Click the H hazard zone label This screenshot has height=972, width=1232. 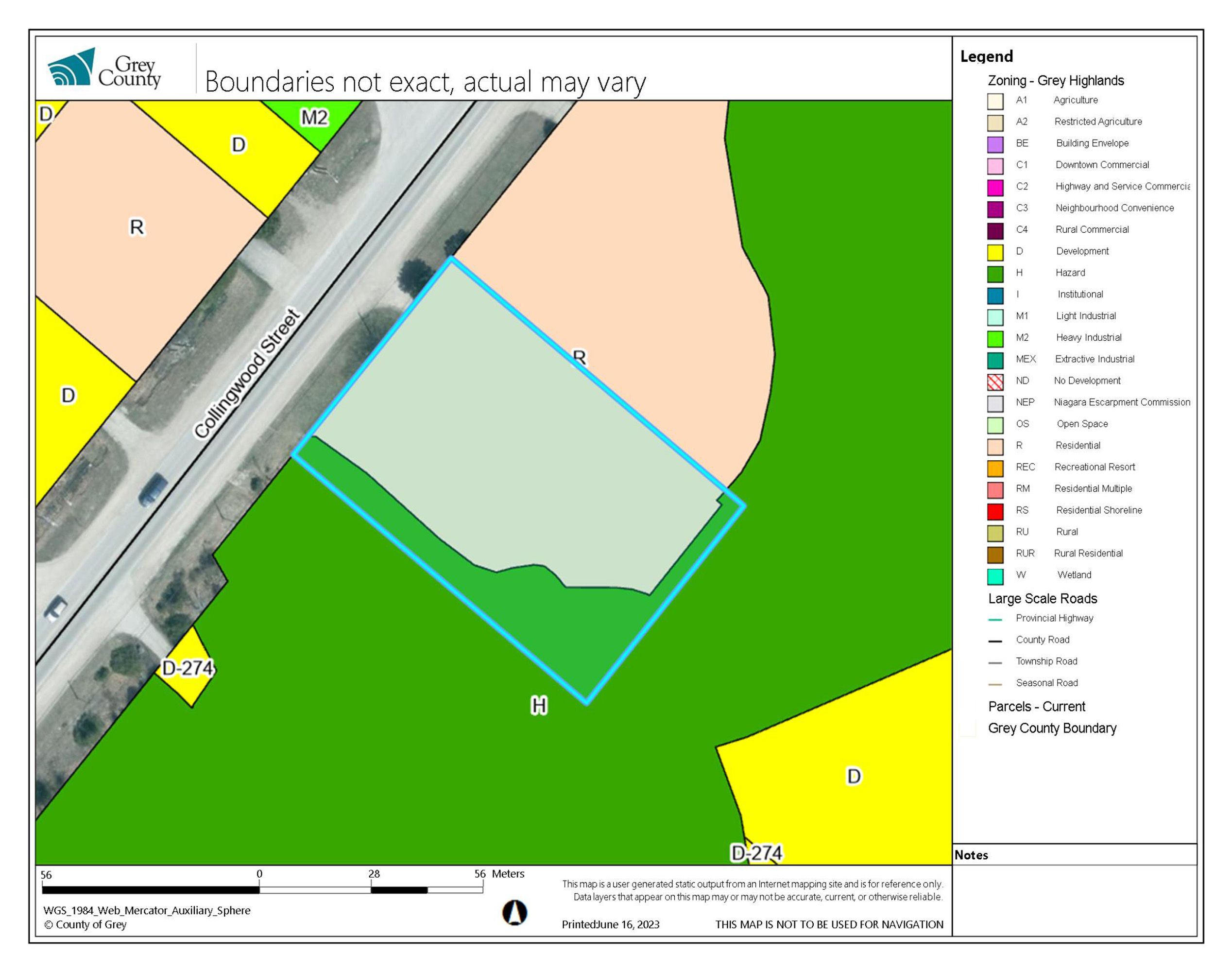pos(539,706)
